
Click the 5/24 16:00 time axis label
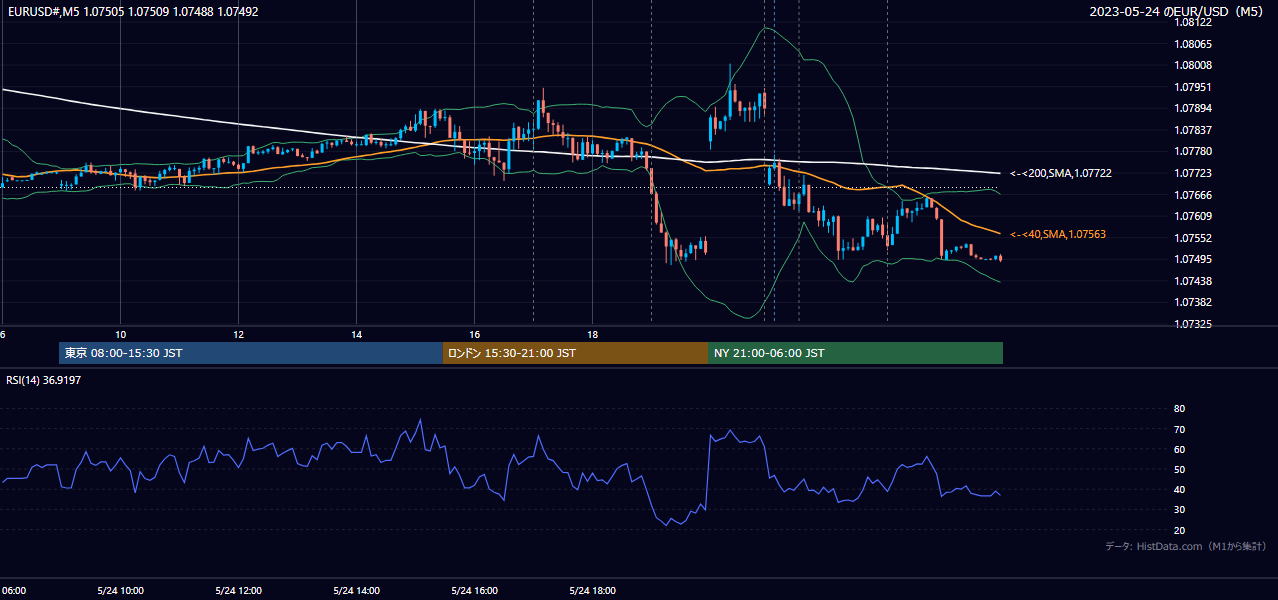475,590
